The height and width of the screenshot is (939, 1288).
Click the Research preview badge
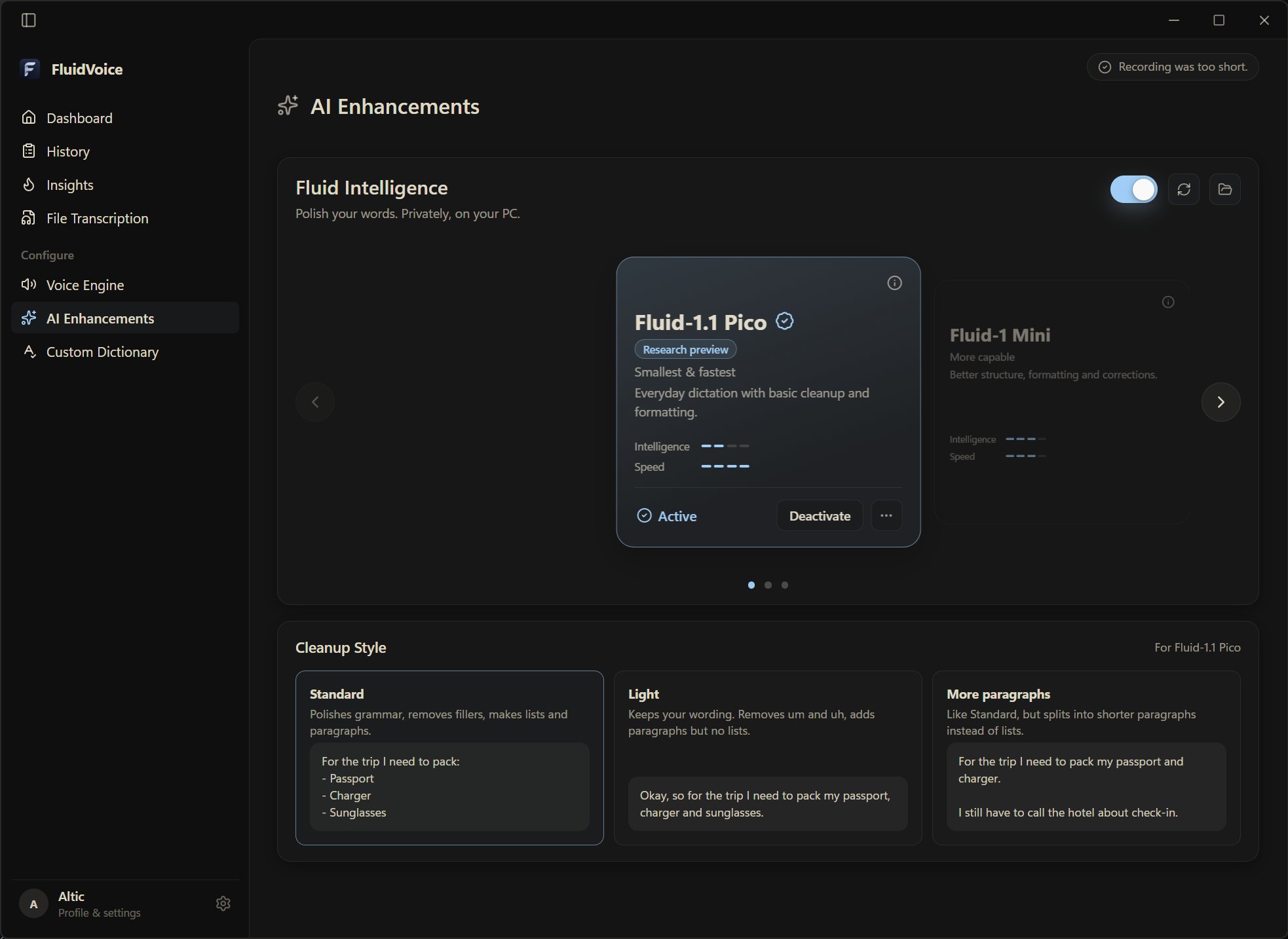click(685, 350)
